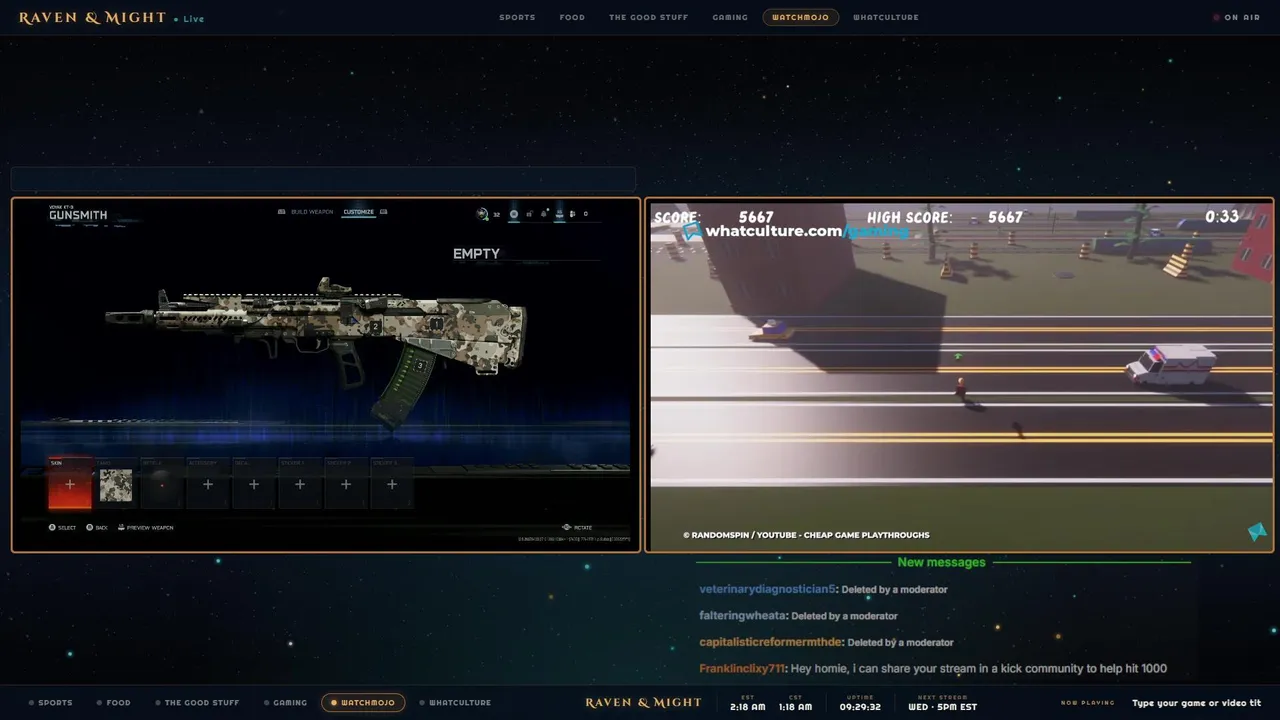Click Preview Weapon prompt
Viewport: 1280px width, 720px height.
[x=146, y=527]
